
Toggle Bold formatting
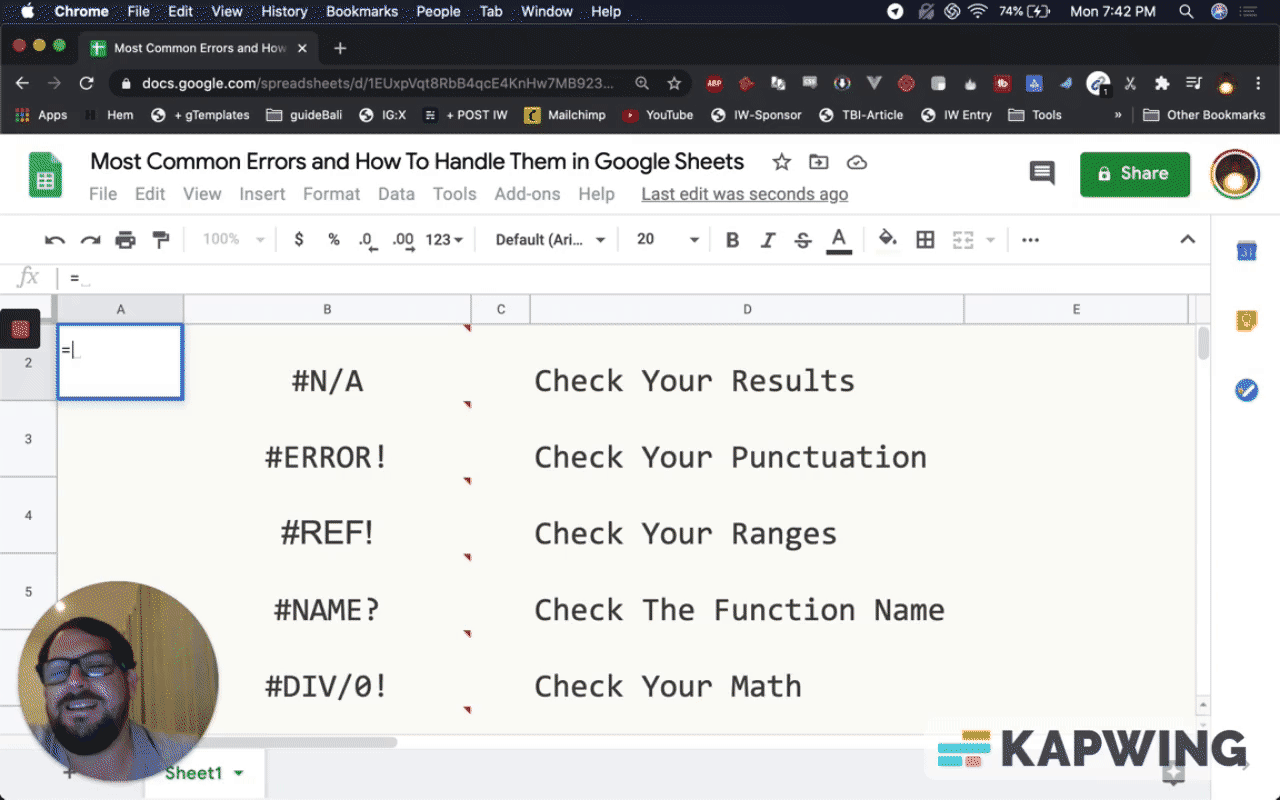732,240
